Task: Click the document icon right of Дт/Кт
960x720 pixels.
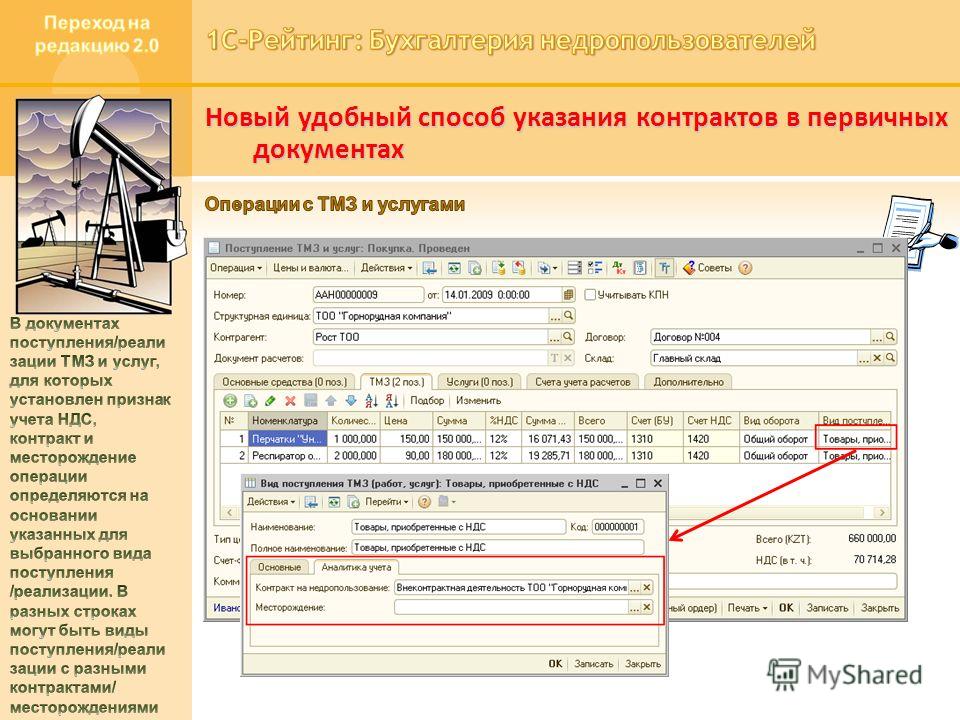Action: [x=640, y=268]
